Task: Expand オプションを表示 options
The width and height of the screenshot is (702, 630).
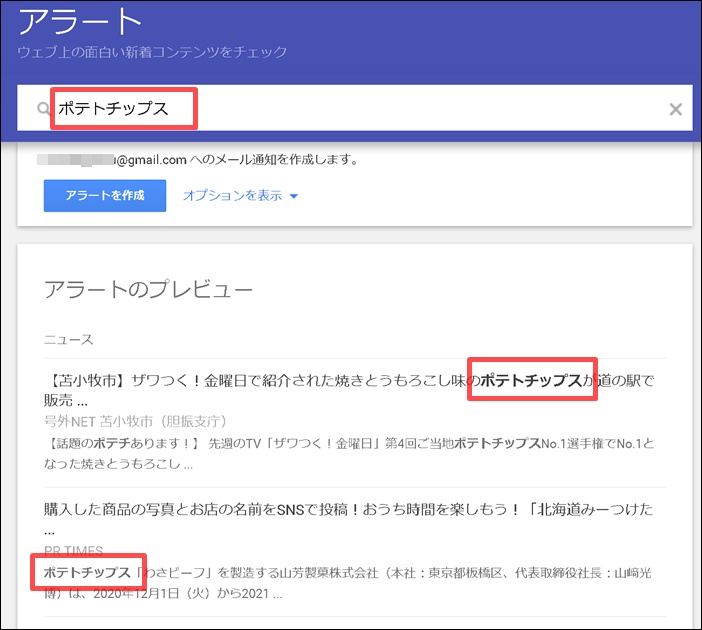Action: coord(232,195)
